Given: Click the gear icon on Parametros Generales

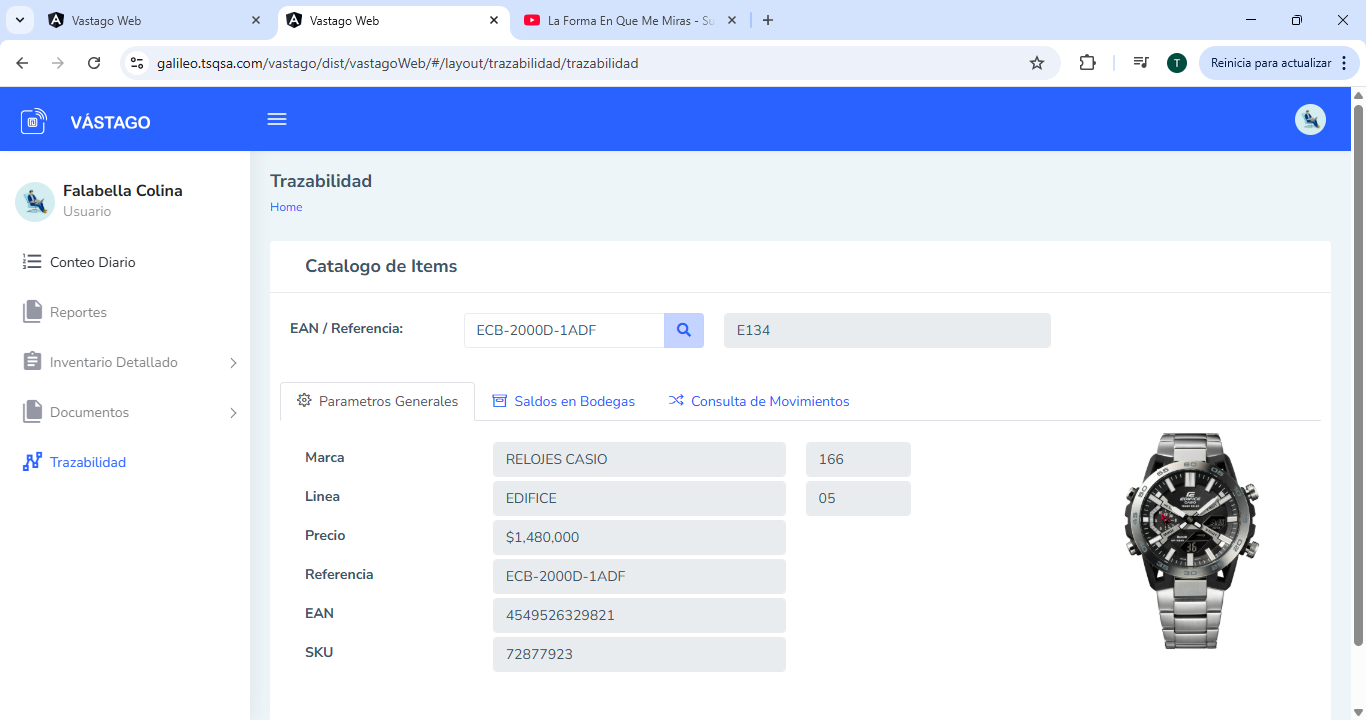Looking at the screenshot, I should 304,400.
